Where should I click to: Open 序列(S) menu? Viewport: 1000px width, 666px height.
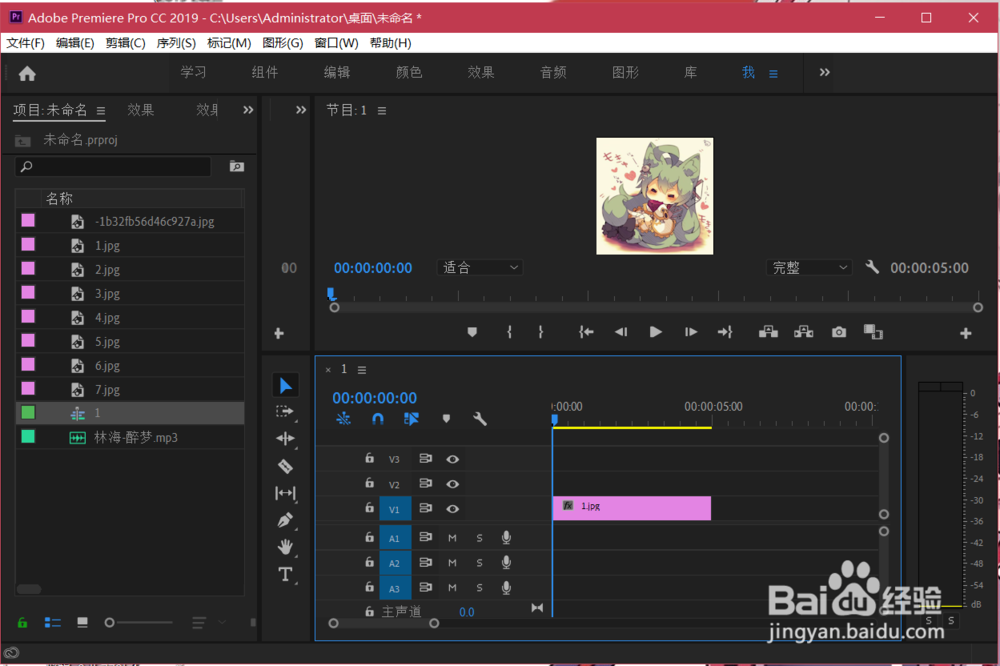tap(176, 43)
